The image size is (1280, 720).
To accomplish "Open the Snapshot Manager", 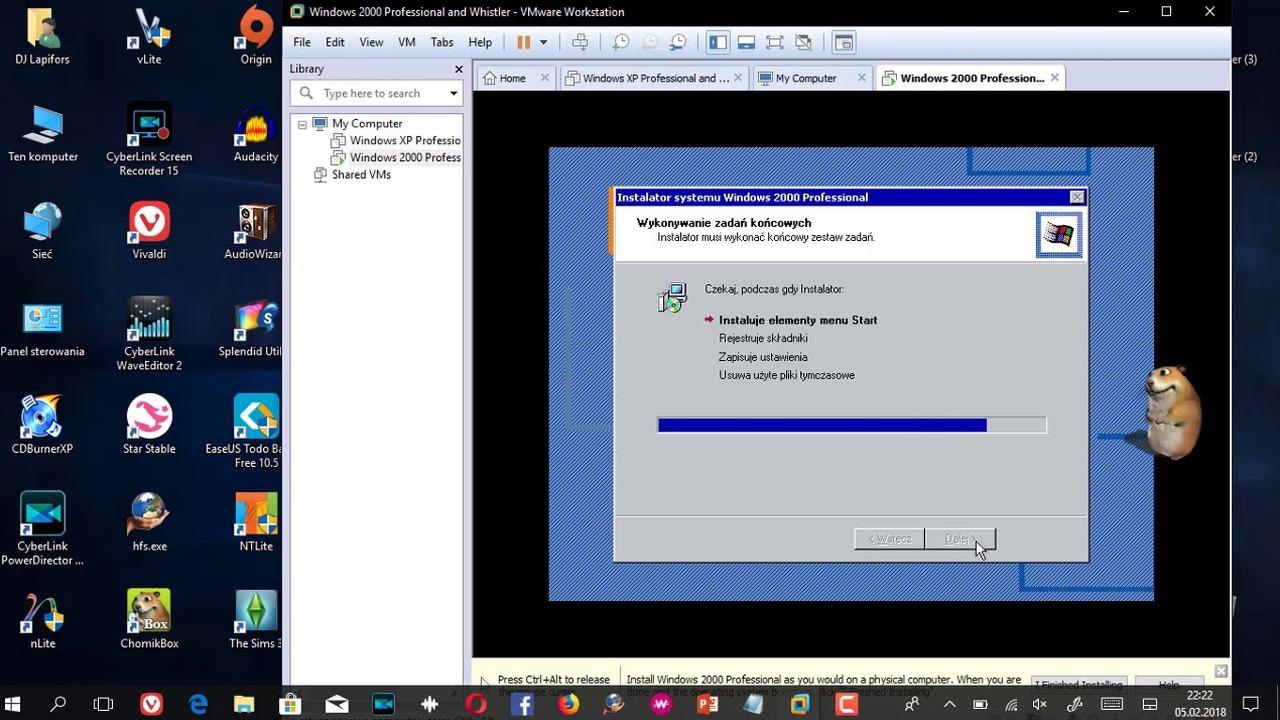I will tap(677, 41).
